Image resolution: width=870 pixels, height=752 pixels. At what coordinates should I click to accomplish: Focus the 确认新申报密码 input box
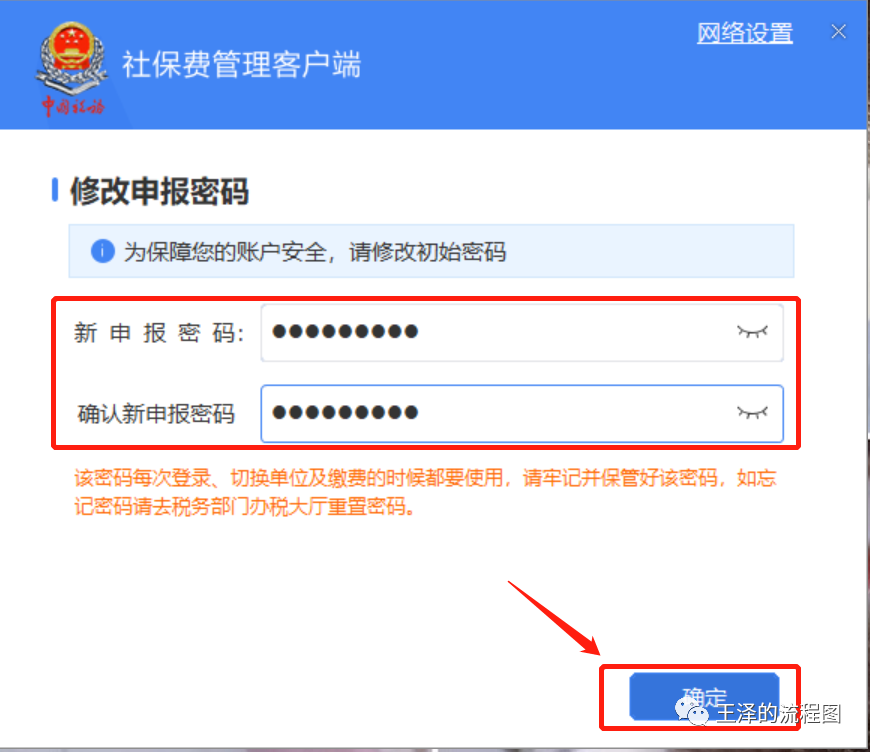point(522,413)
